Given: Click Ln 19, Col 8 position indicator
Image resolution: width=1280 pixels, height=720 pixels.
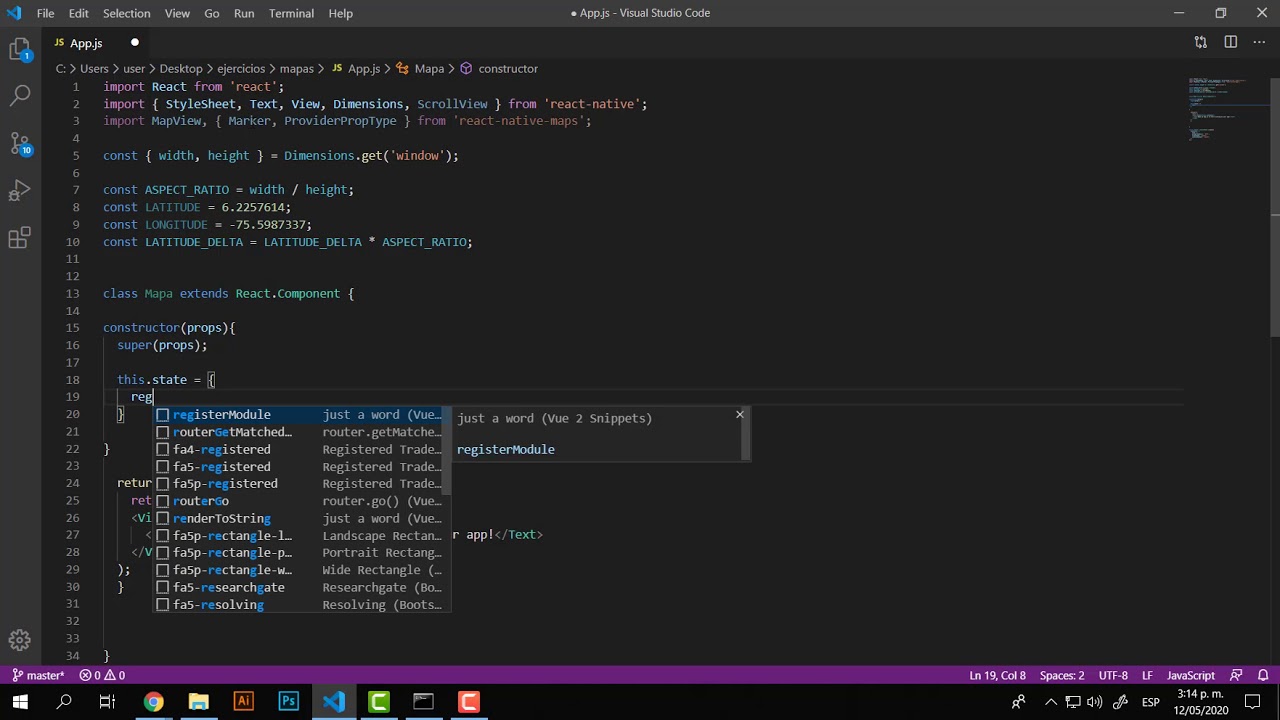Looking at the screenshot, I should (x=997, y=675).
